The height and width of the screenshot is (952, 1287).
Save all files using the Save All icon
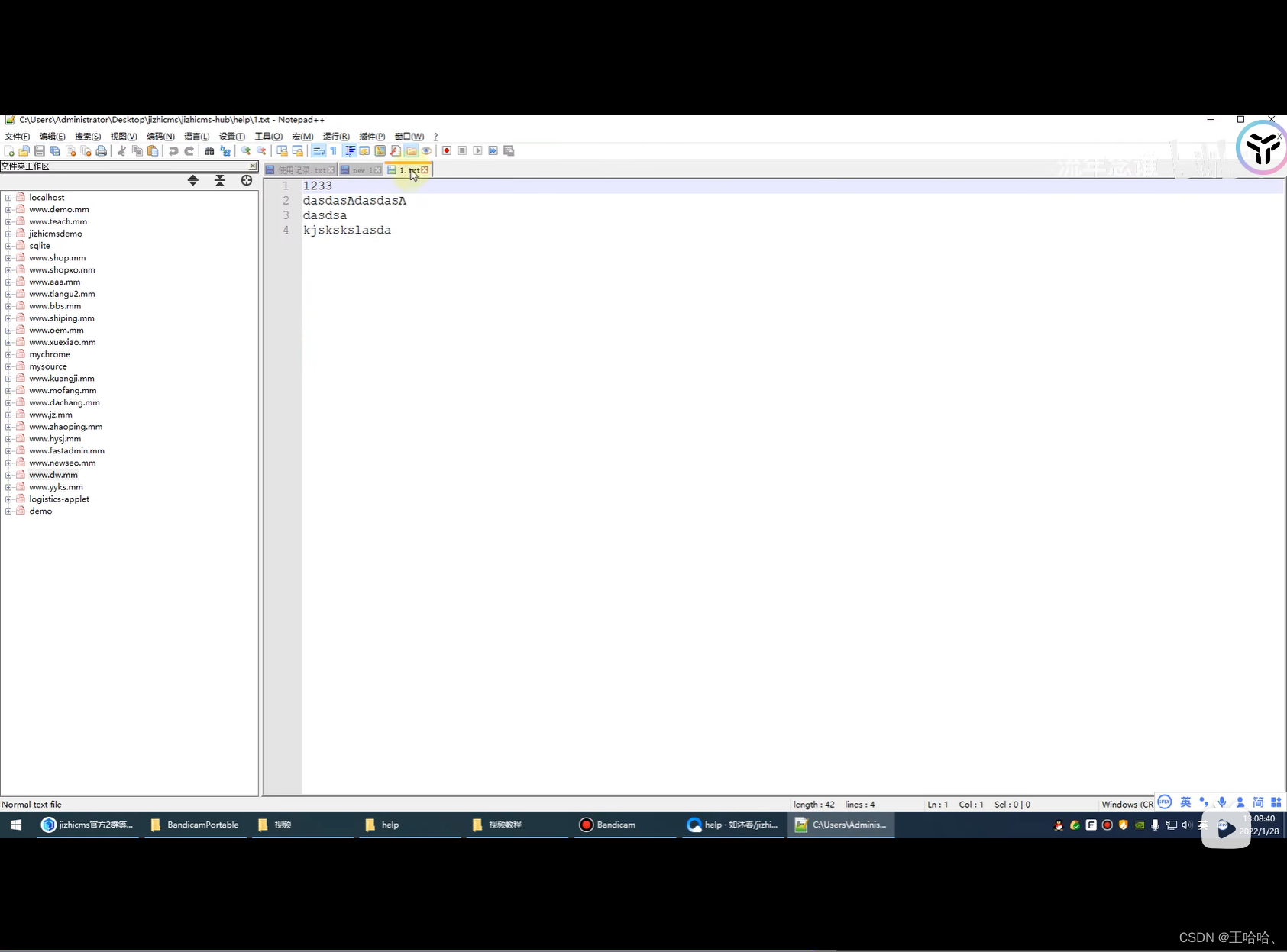(x=55, y=150)
